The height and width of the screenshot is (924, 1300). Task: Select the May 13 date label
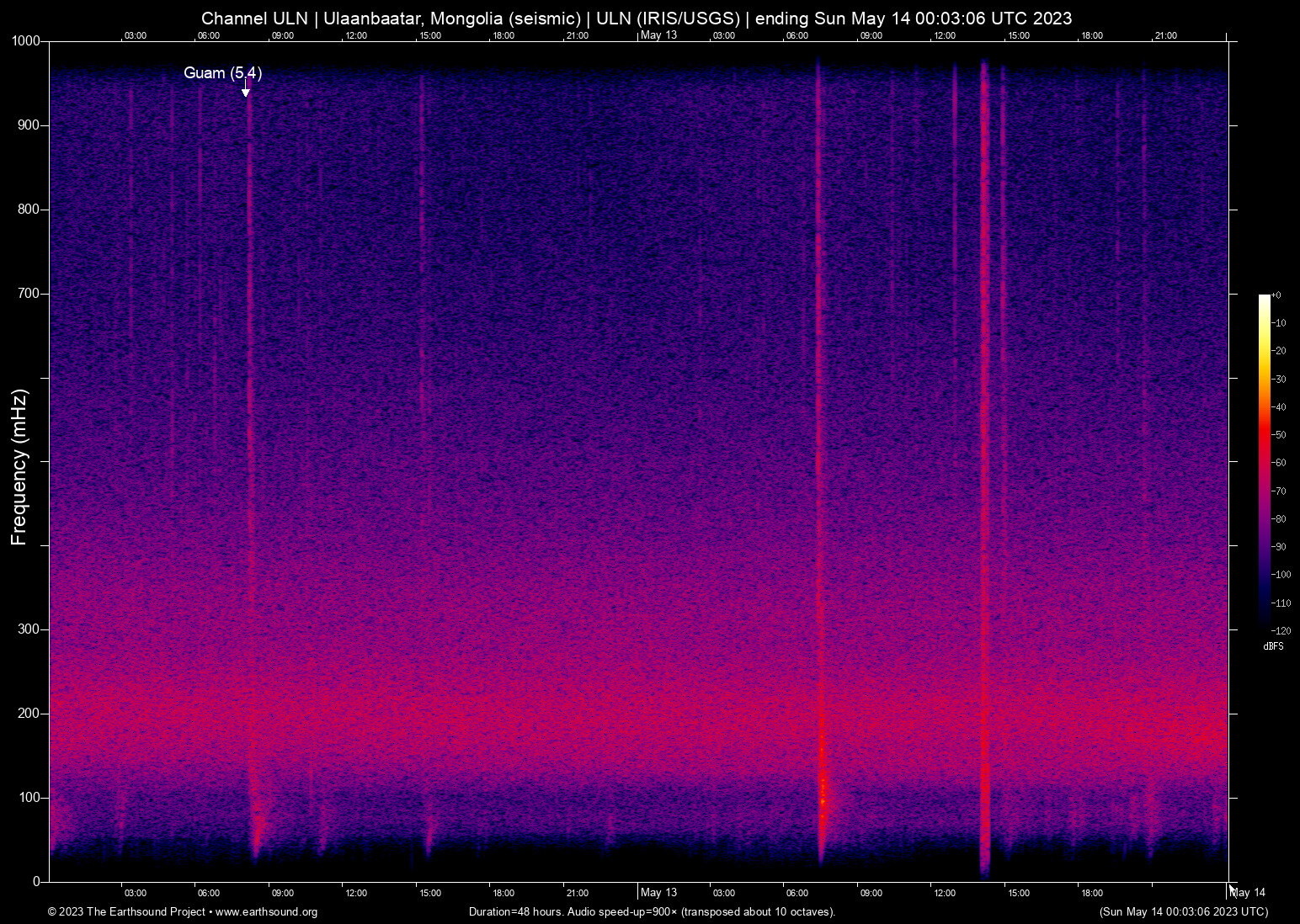(x=659, y=893)
